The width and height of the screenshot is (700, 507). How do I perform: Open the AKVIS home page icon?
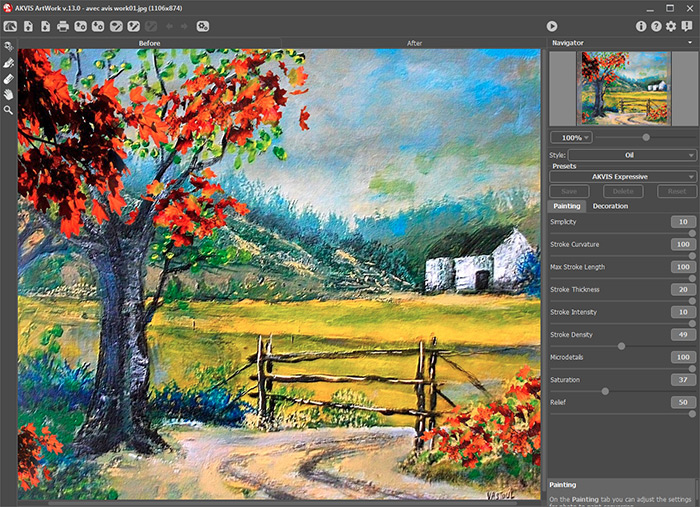[x=10, y=26]
